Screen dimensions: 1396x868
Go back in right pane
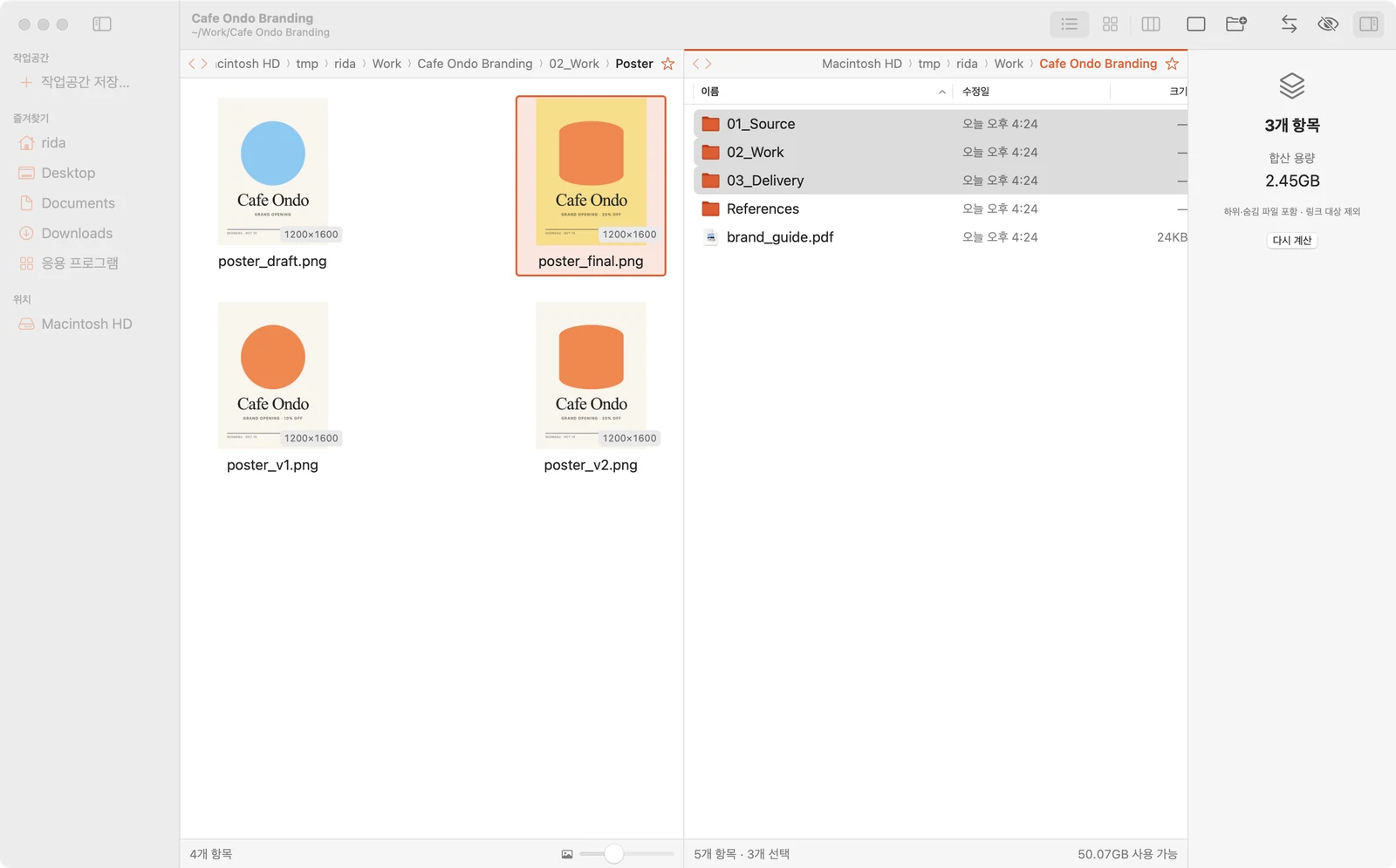[x=696, y=64]
